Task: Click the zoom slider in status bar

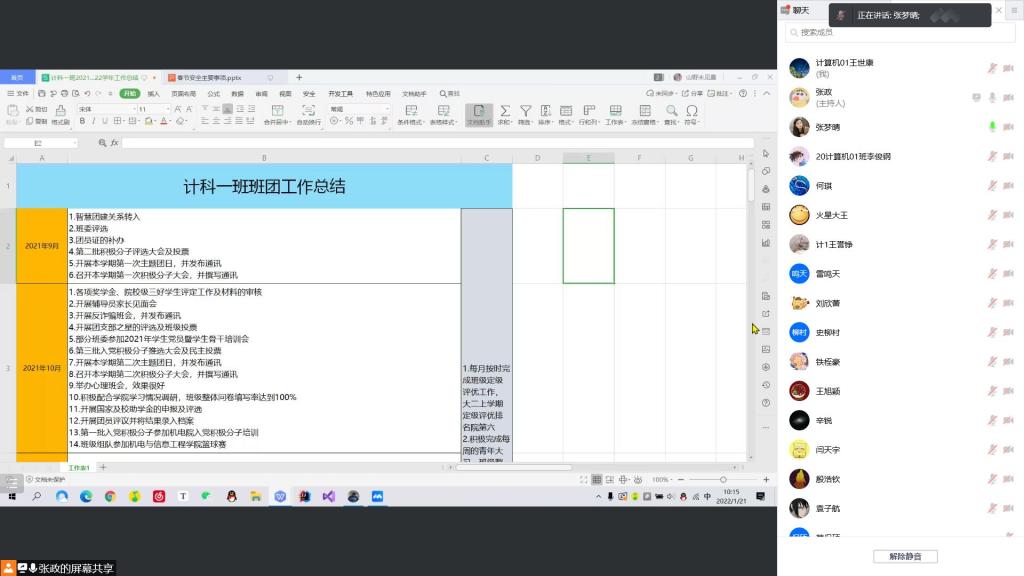Action: (x=723, y=480)
